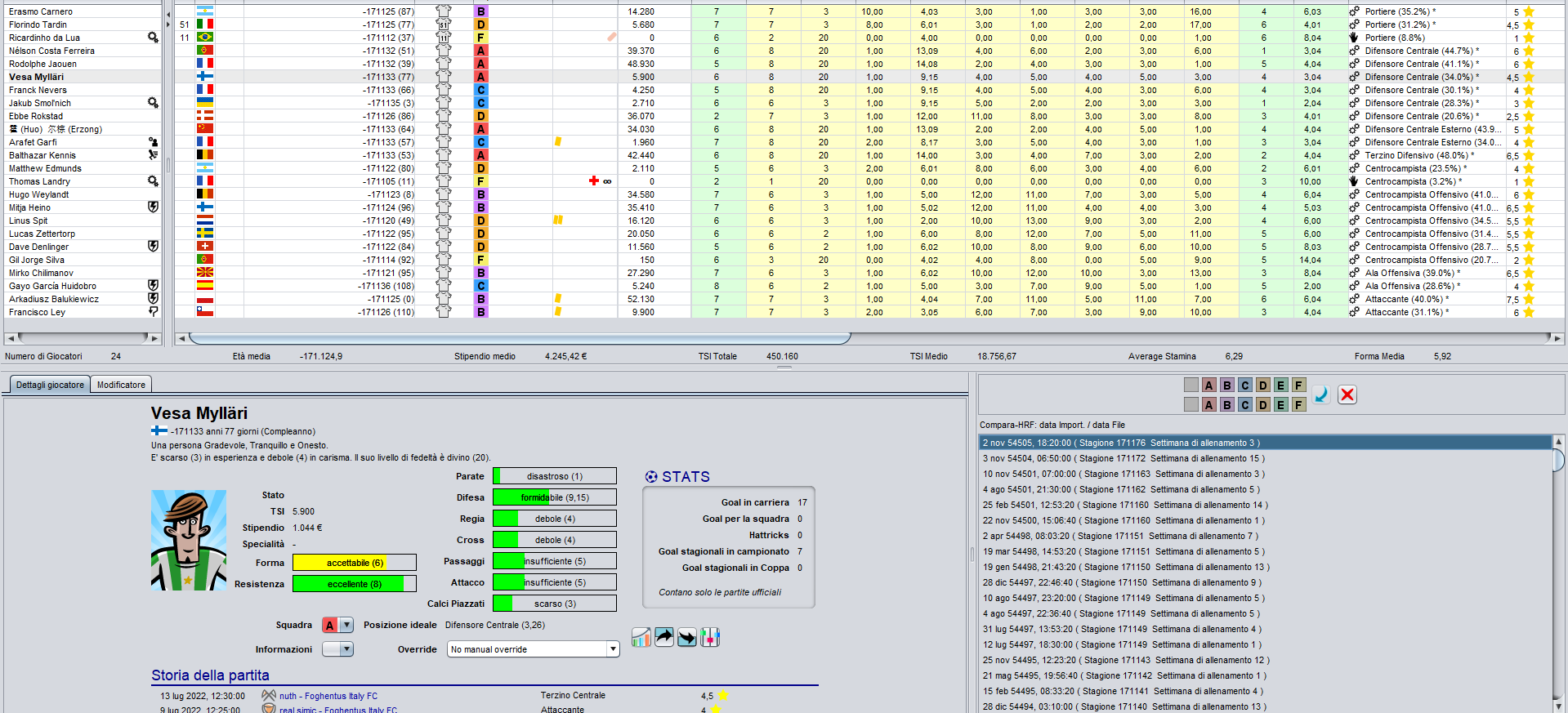This screenshot has height=713, width=1568.
Task: Click Resistenza eccellente green bar
Action: (355, 584)
